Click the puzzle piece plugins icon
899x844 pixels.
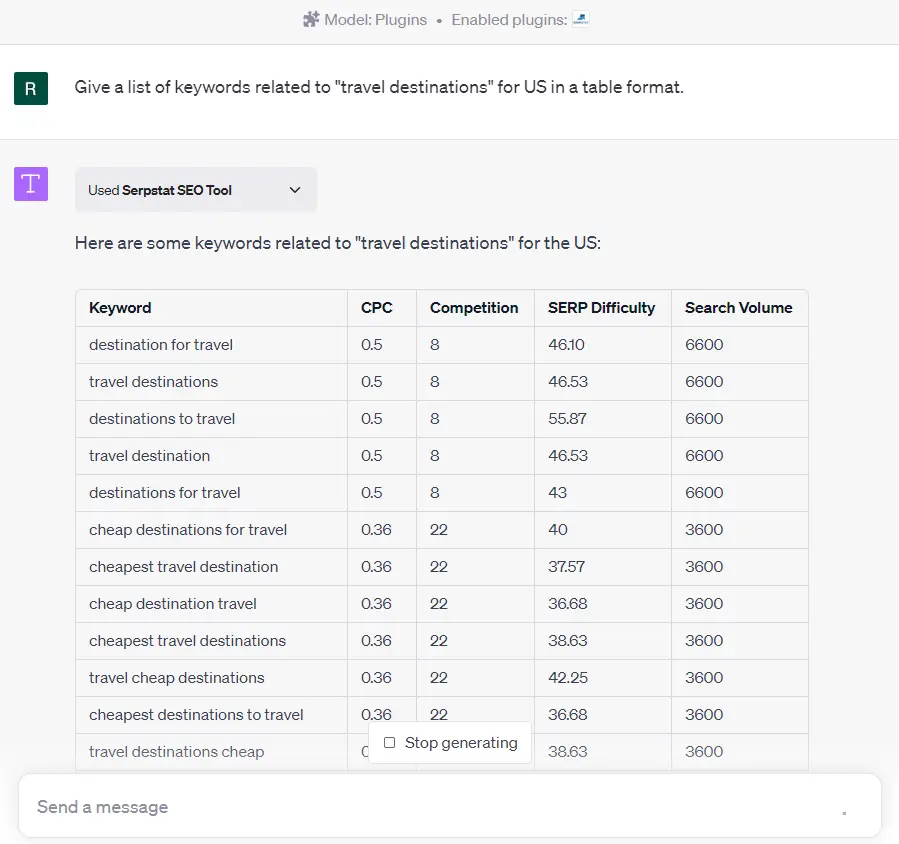pos(311,19)
